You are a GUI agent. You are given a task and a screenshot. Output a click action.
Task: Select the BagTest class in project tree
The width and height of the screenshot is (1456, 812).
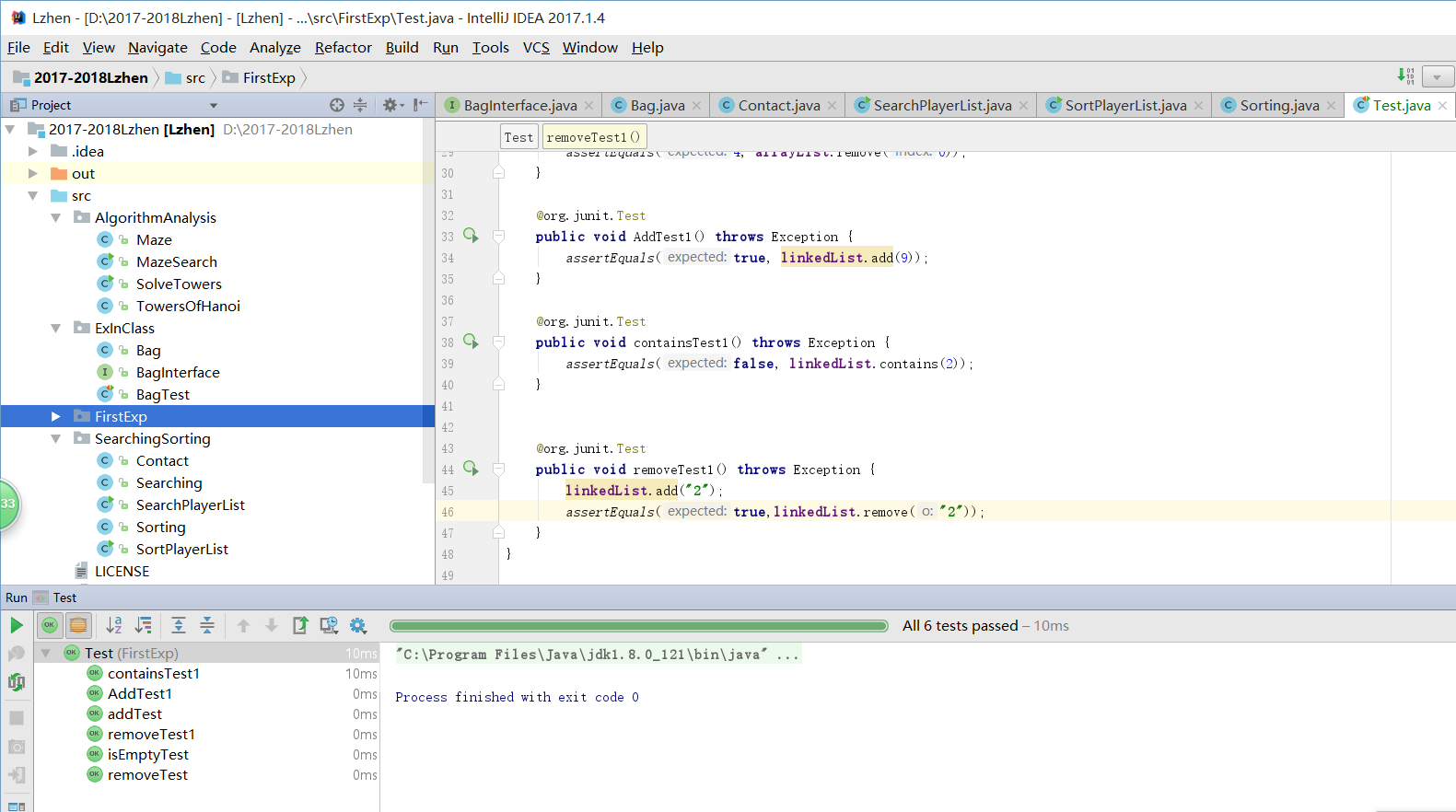[163, 394]
